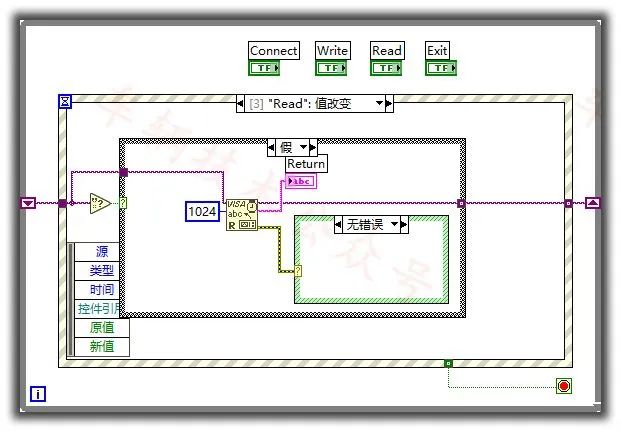Select the 原值 event data node
The image size is (620, 431).
pos(102,327)
